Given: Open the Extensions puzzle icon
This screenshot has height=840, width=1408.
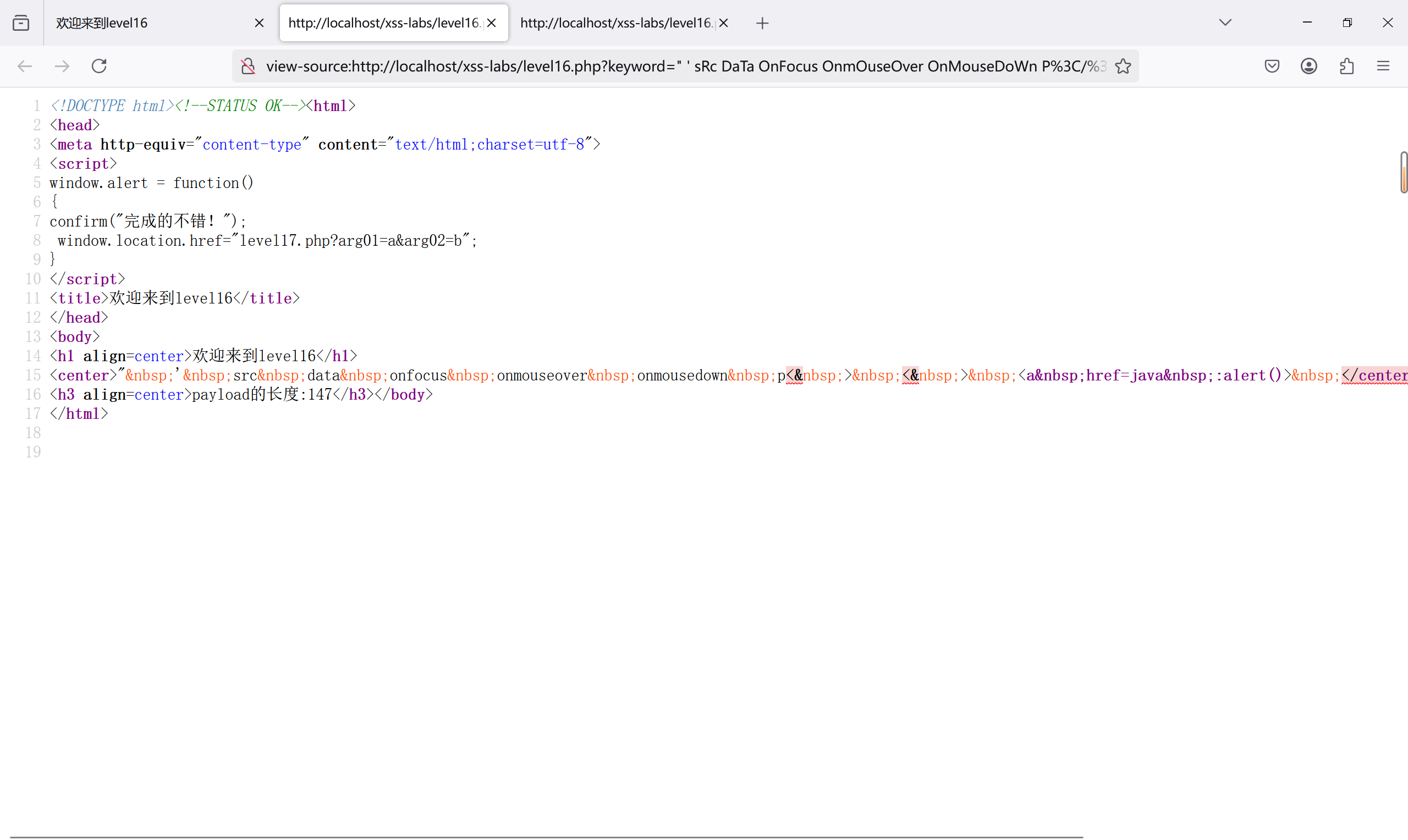Looking at the screenshot, I should pyautogui.click(x=1347, y=66).
